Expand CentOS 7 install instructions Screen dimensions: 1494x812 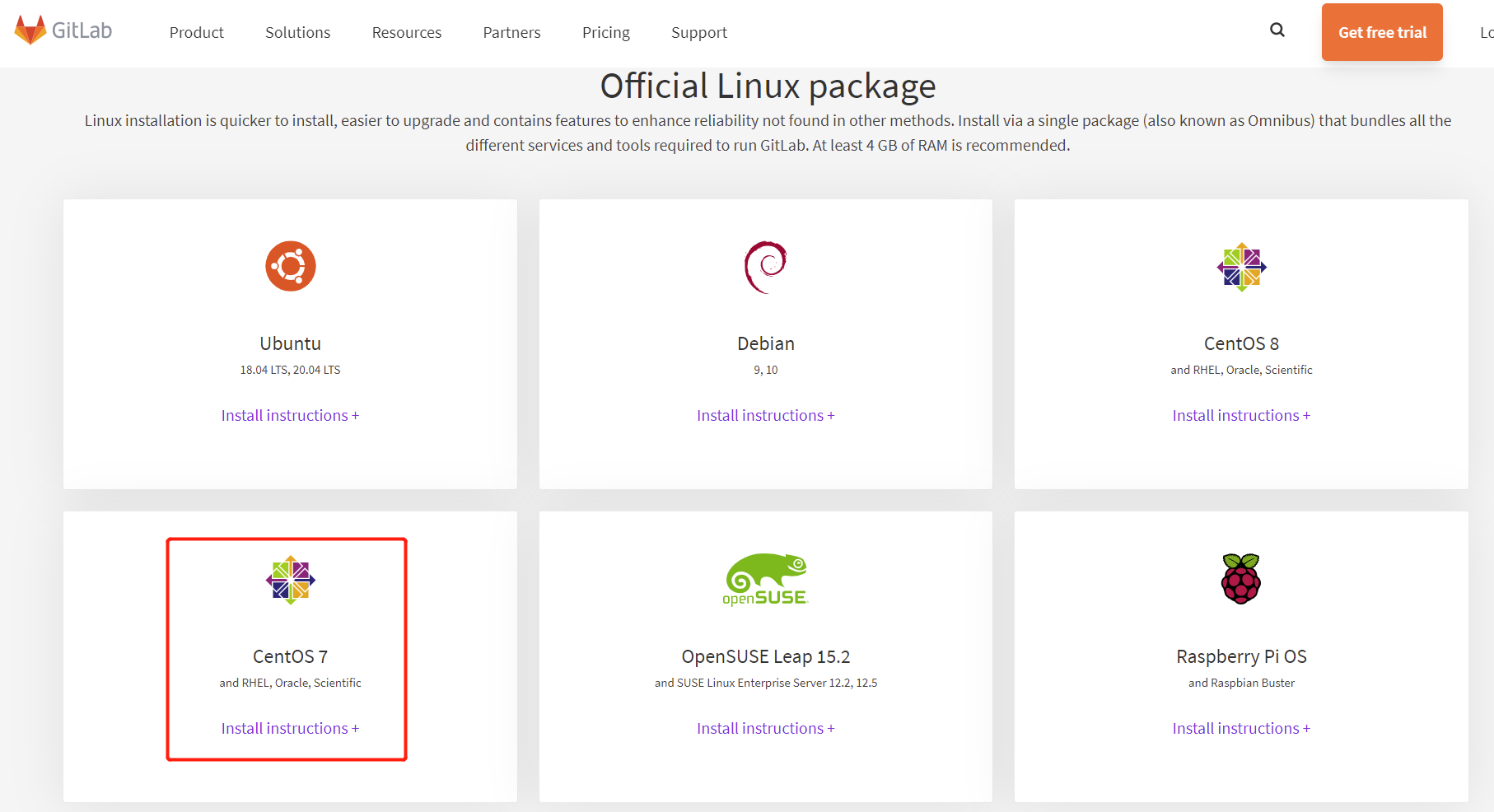point(290,728)
